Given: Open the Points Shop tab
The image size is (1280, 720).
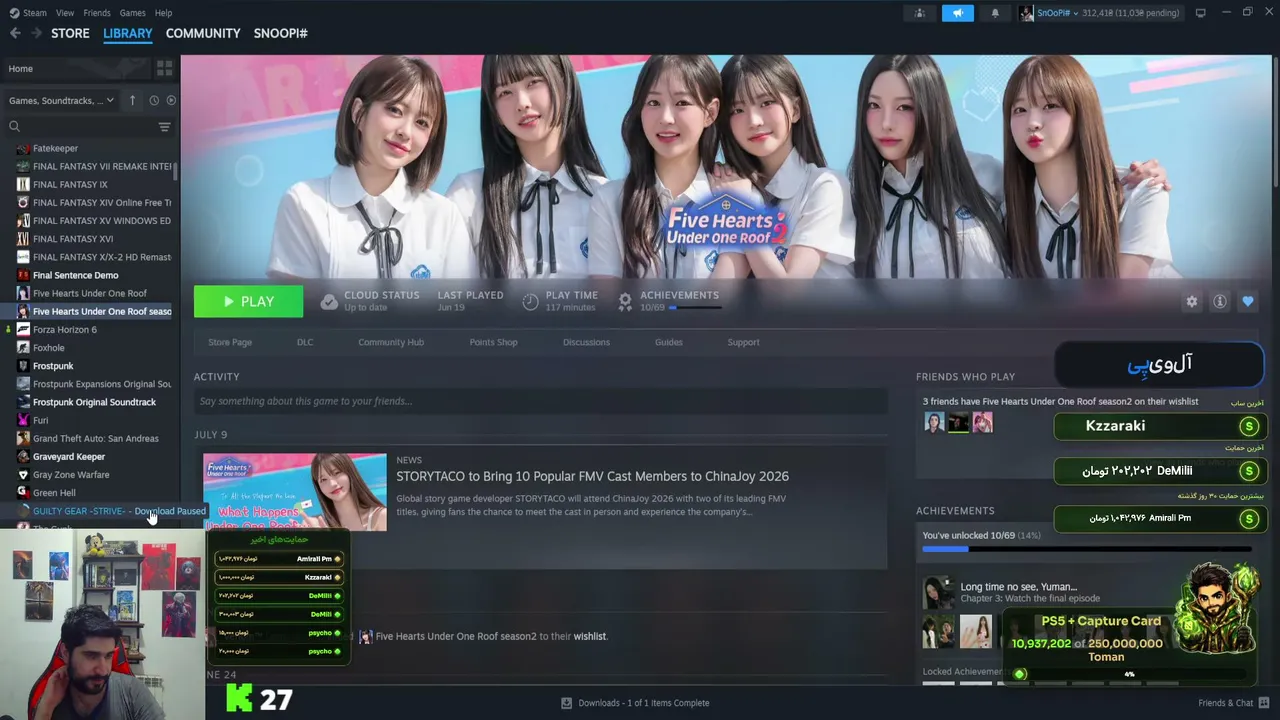Looking at the screenshot, I should click(x=493, y=342).
